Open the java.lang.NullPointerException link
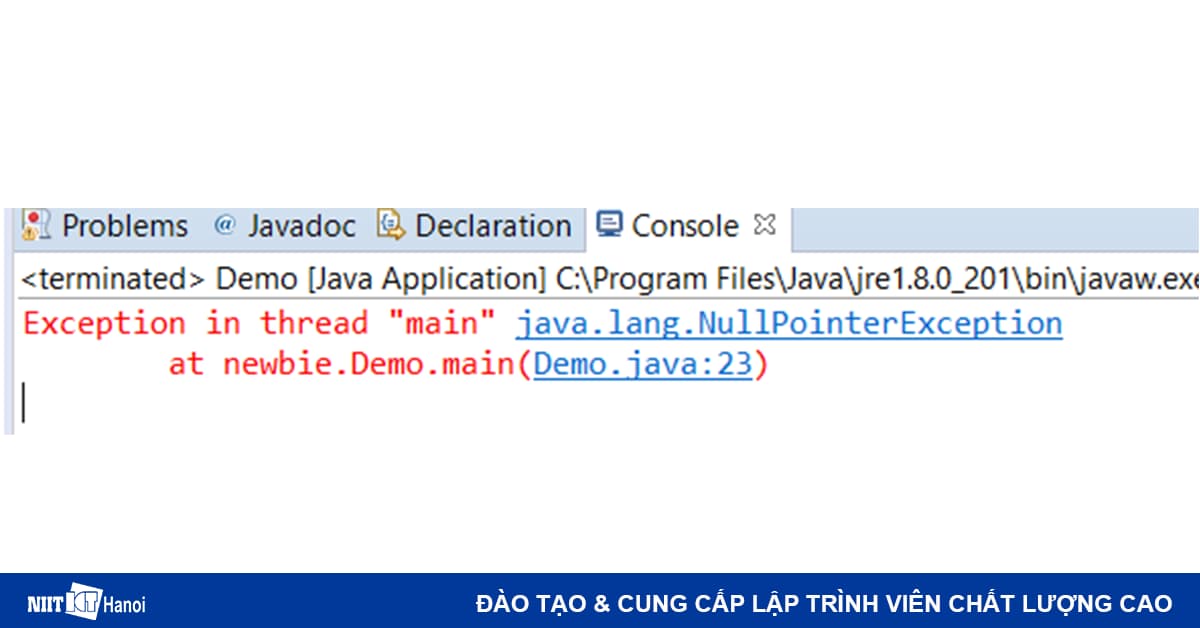This screenshot has height=628, width=1200. [786, 322]
